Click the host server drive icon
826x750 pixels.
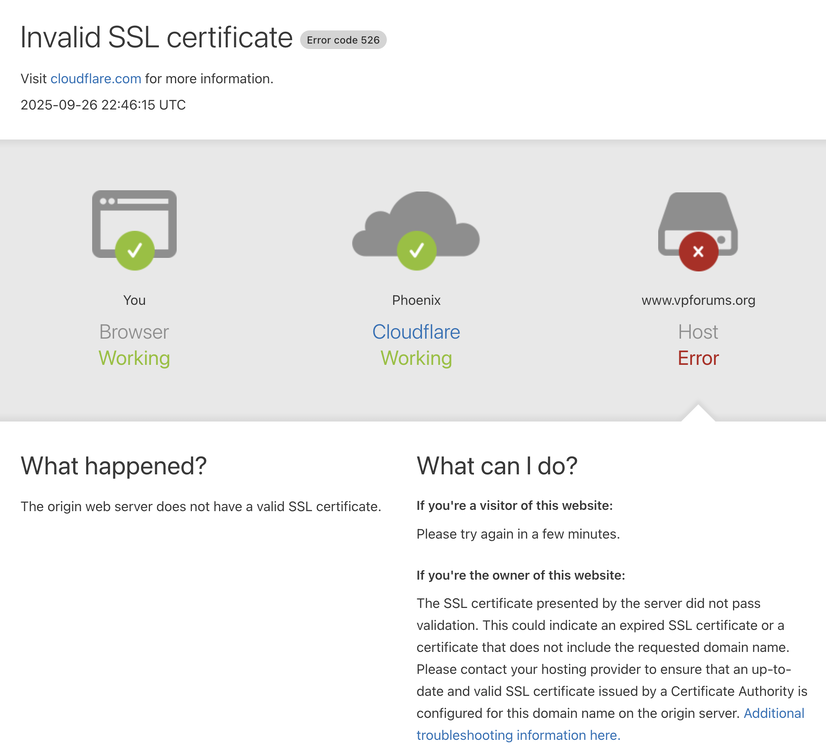698,224
